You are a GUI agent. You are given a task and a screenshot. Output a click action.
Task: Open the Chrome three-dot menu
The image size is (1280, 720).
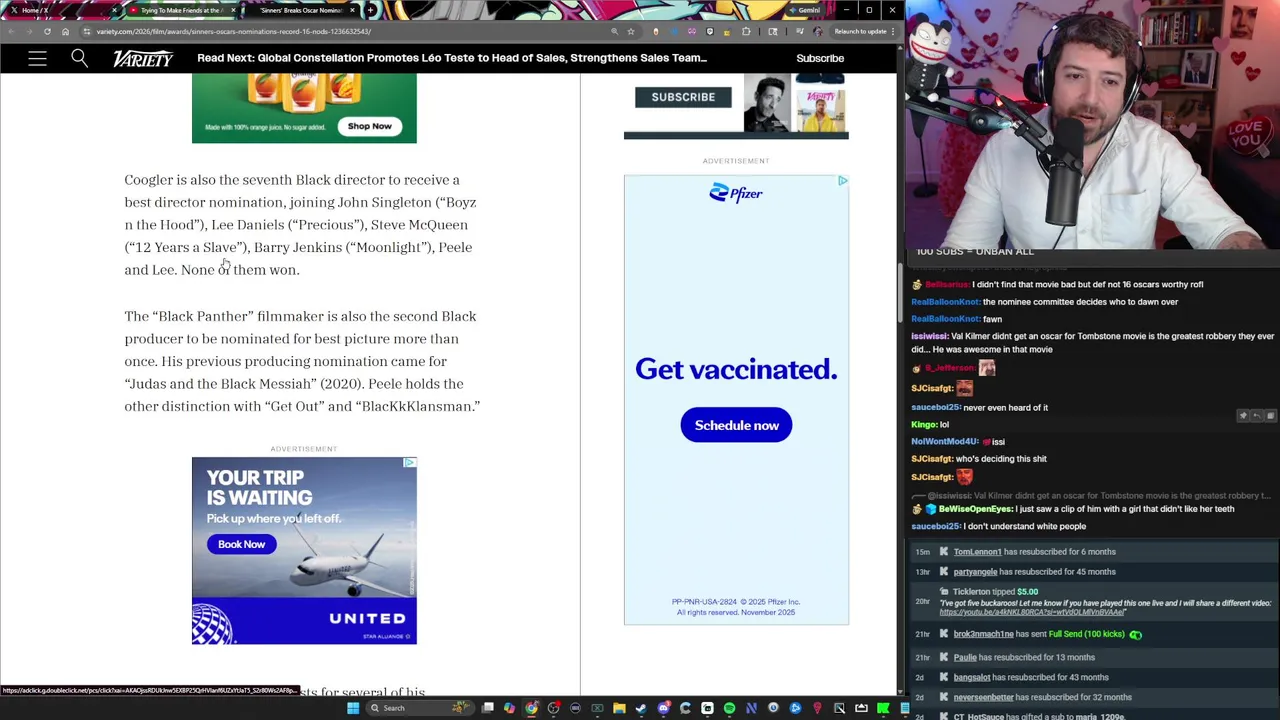tap(893, 31)
